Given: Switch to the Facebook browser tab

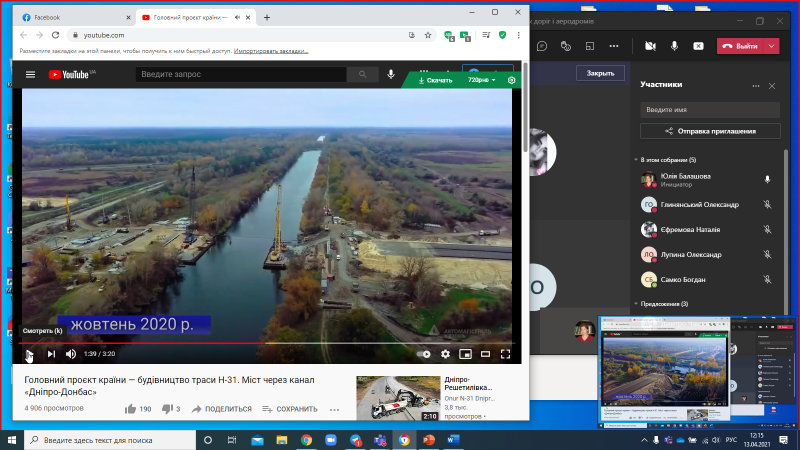Looking at the screenshot, I should pos(76,17).
